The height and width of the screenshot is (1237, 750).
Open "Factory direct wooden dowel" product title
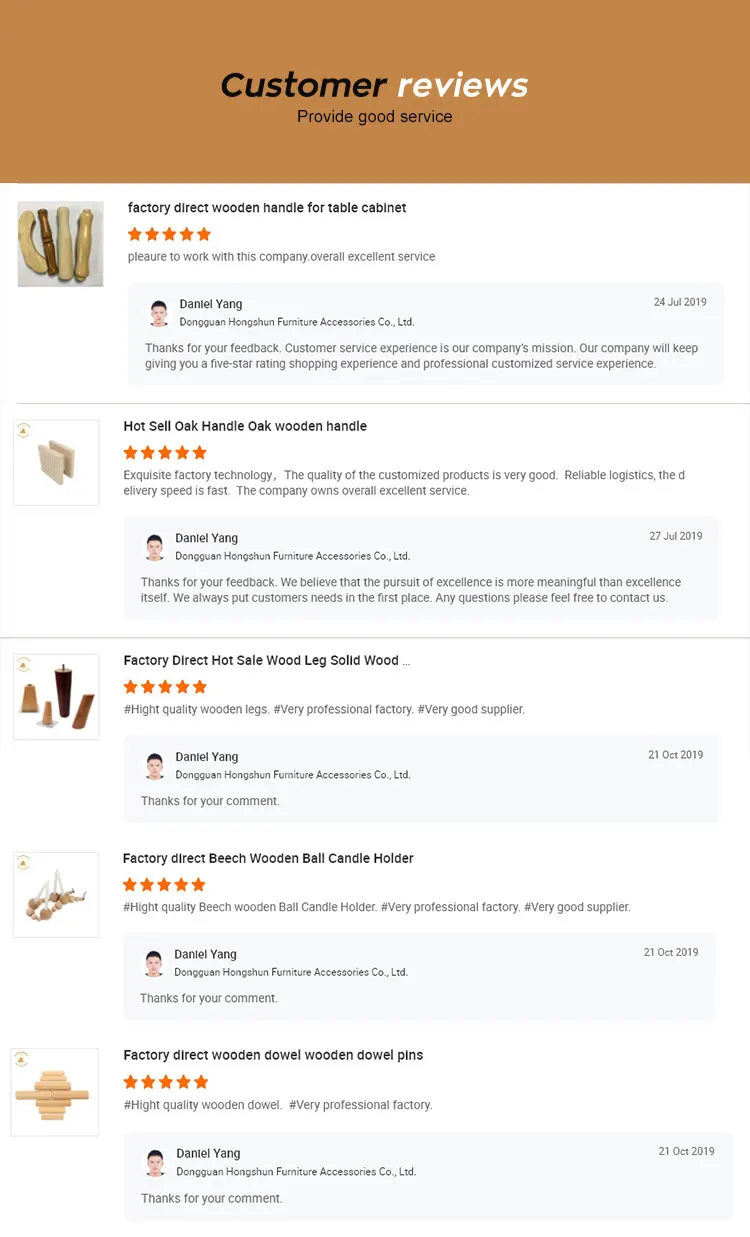pos(273,1055)
